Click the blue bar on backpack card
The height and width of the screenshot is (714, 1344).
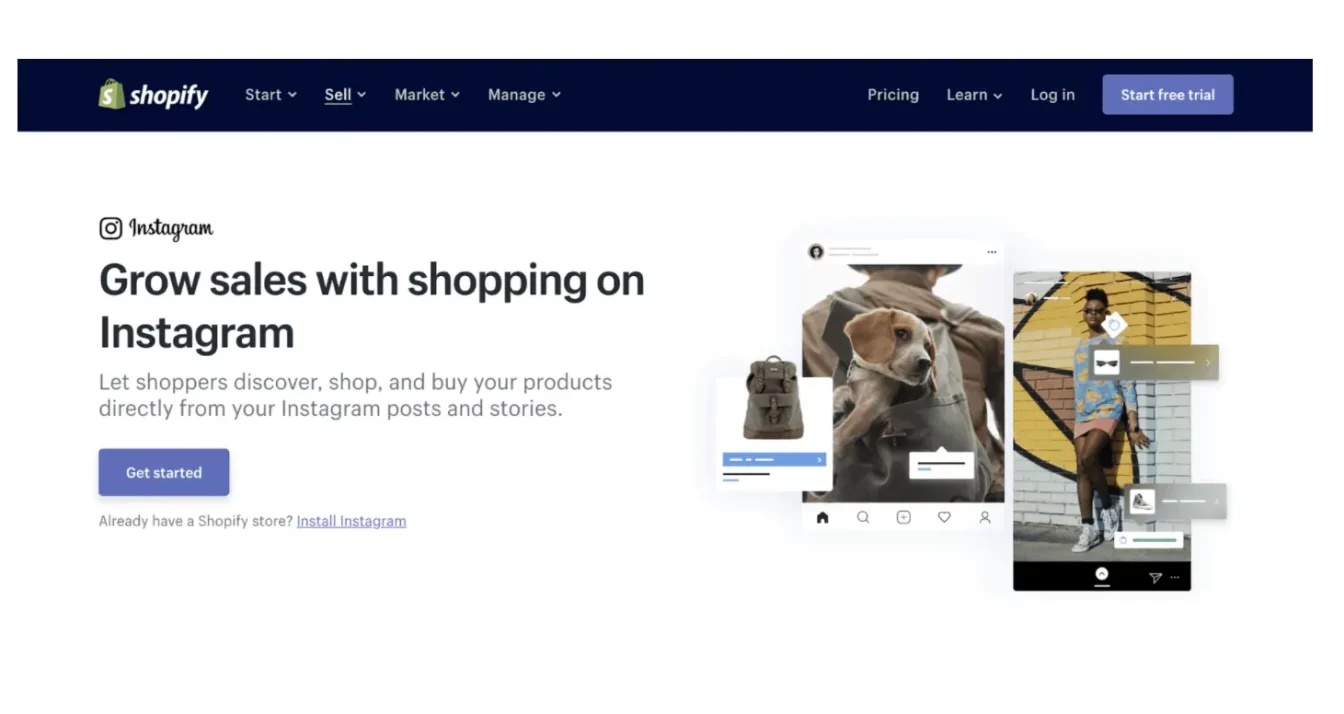coord(773,460)
